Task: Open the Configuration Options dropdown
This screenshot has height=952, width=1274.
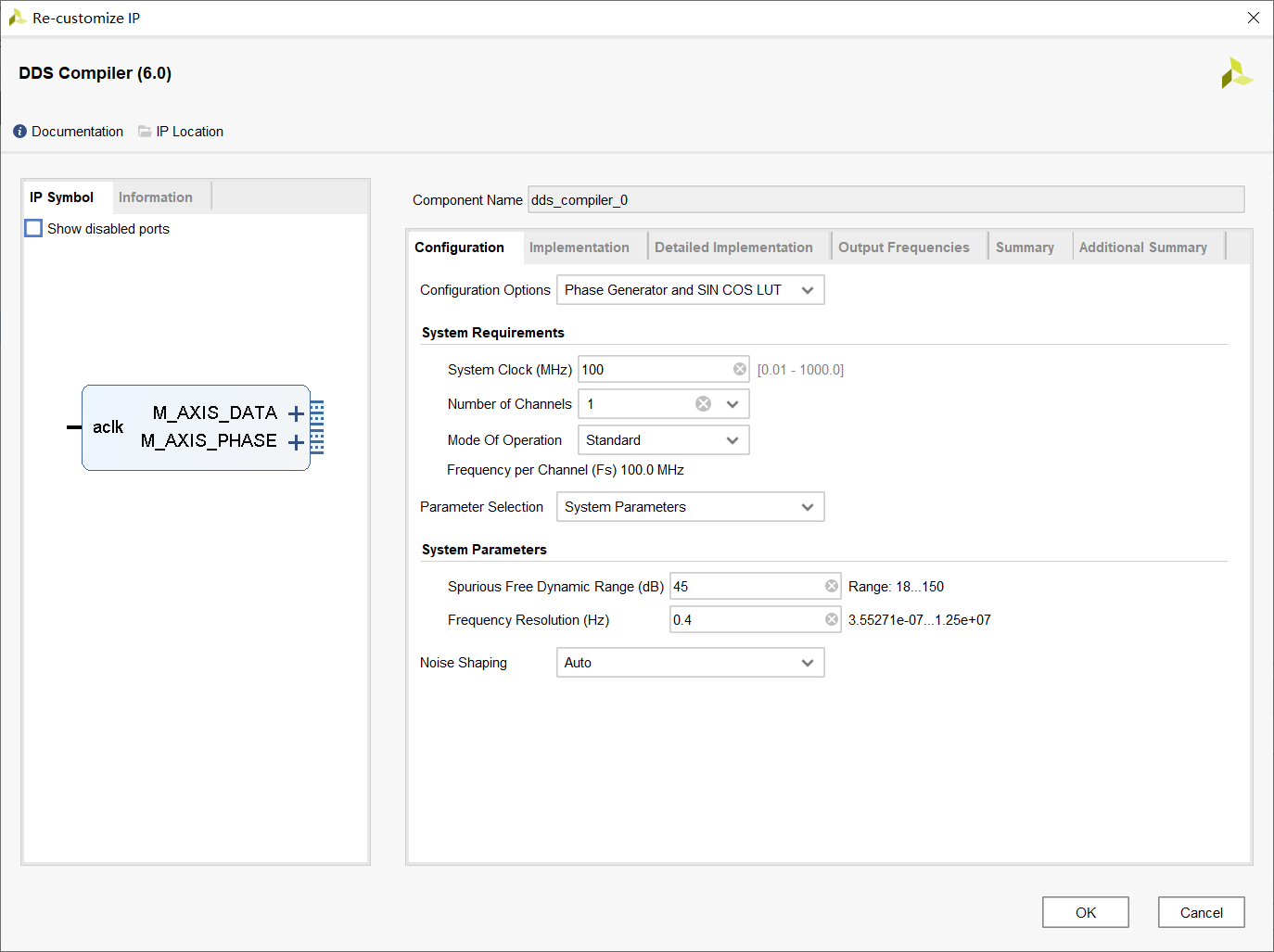Action: 690,290
